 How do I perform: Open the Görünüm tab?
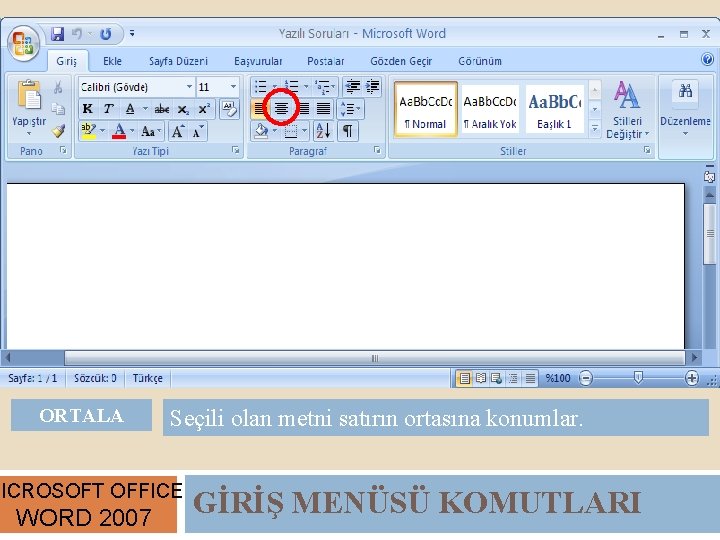(x=480, y=61)
